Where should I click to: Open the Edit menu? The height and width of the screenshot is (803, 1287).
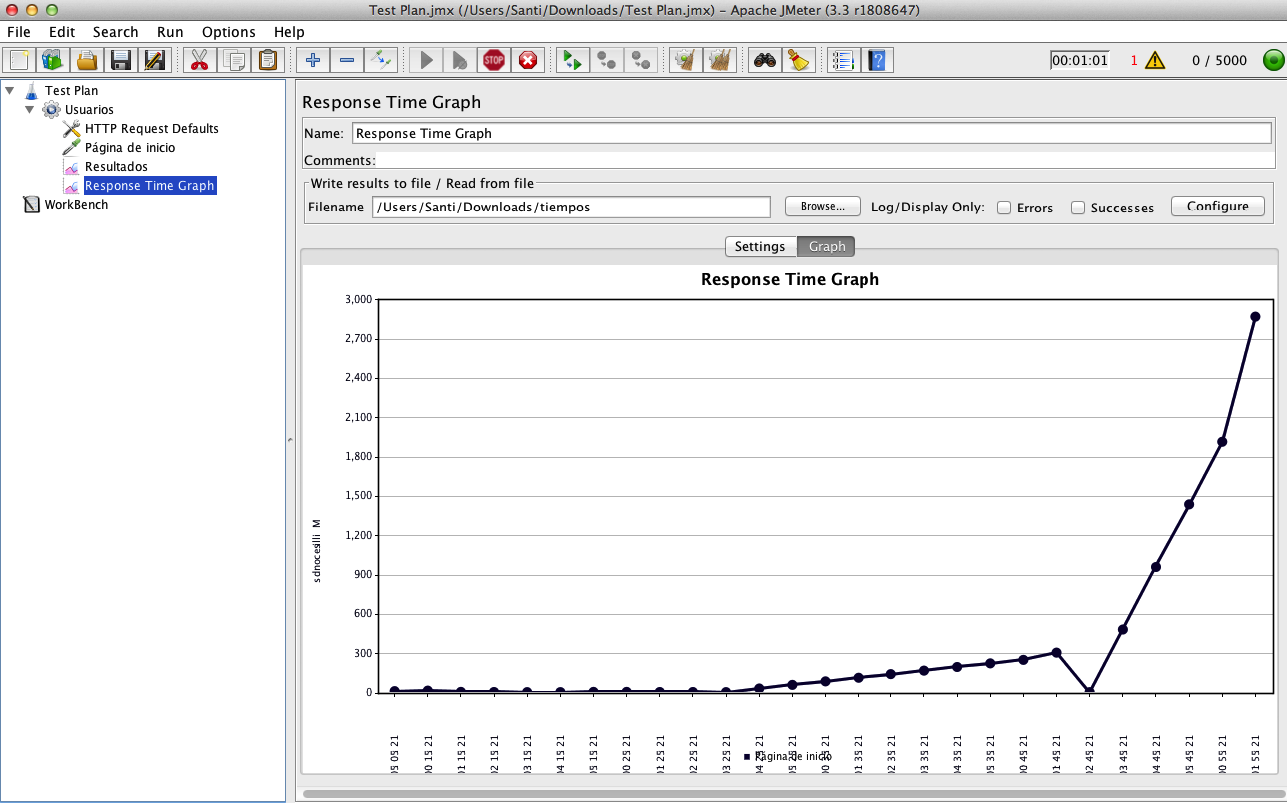62,32
